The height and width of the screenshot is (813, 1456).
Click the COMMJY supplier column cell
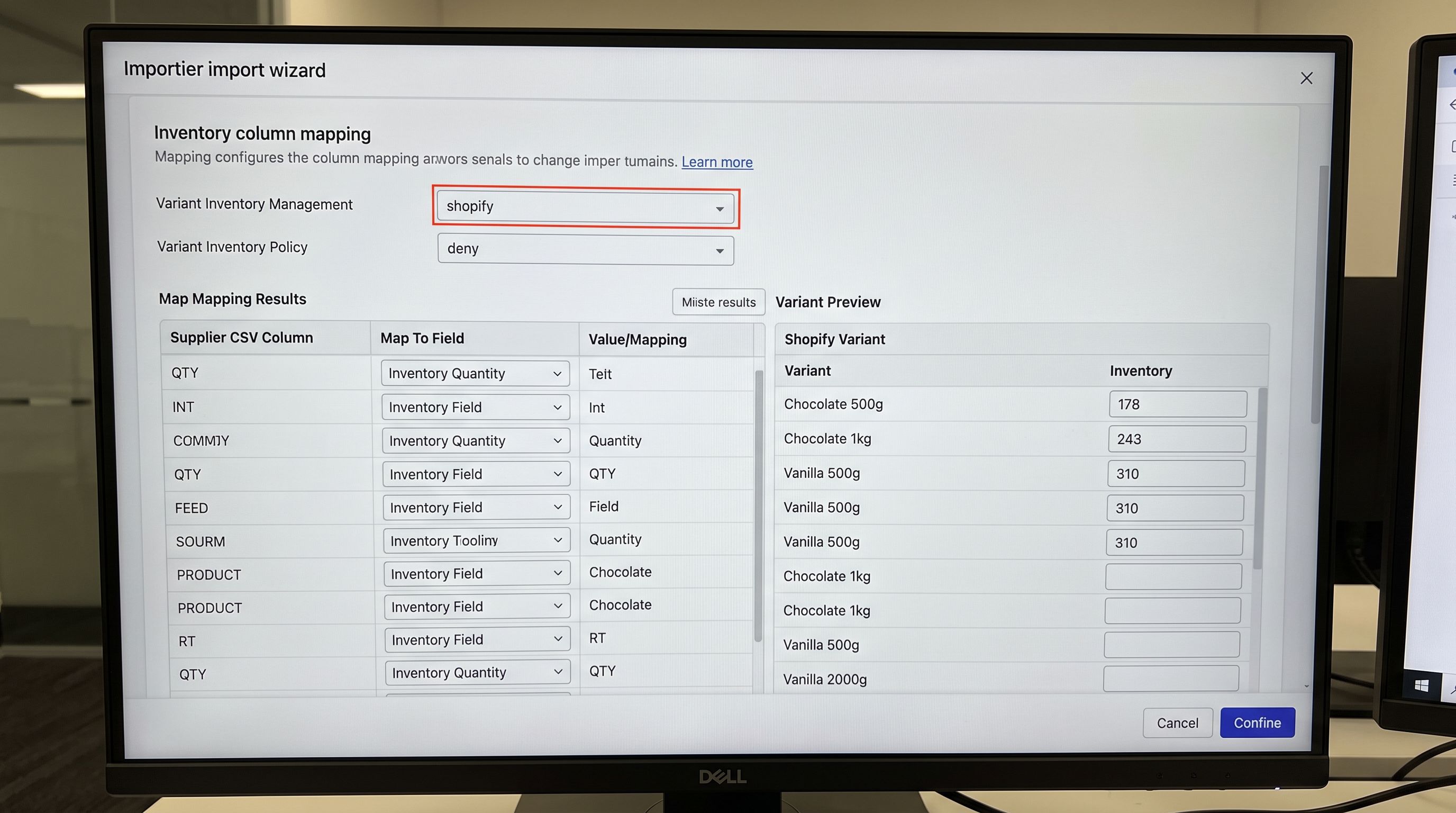[201, 440]
